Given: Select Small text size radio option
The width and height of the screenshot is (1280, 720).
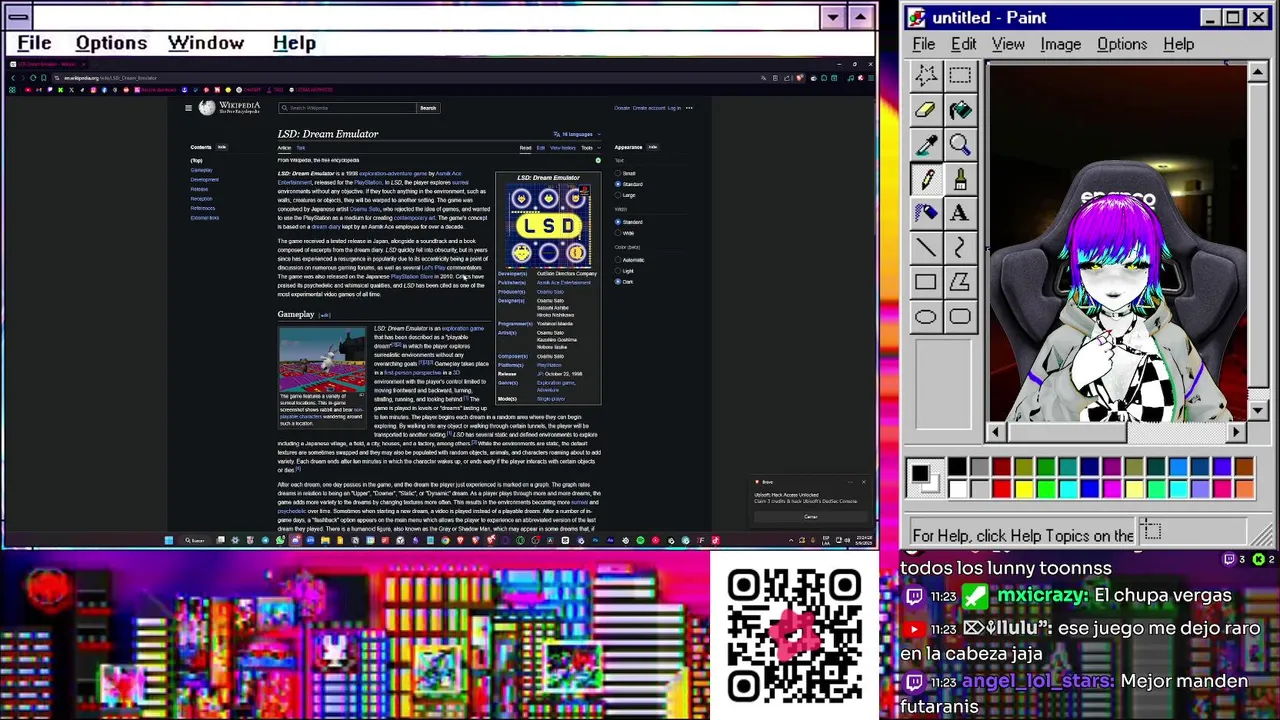Looking at the screenshot, I should click(x=618, y=174).
